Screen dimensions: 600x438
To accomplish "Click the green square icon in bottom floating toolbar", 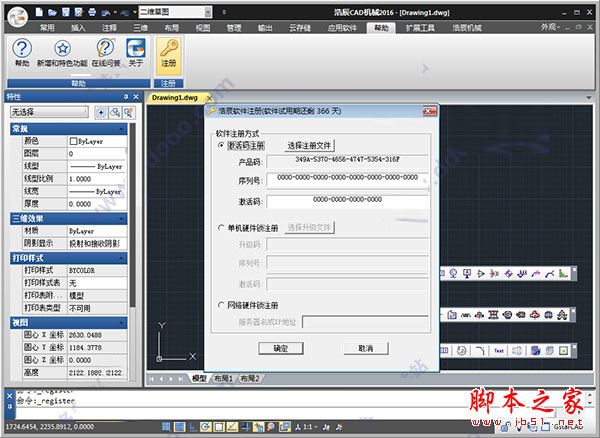I will pyautogui.click(x=563, y=350).
